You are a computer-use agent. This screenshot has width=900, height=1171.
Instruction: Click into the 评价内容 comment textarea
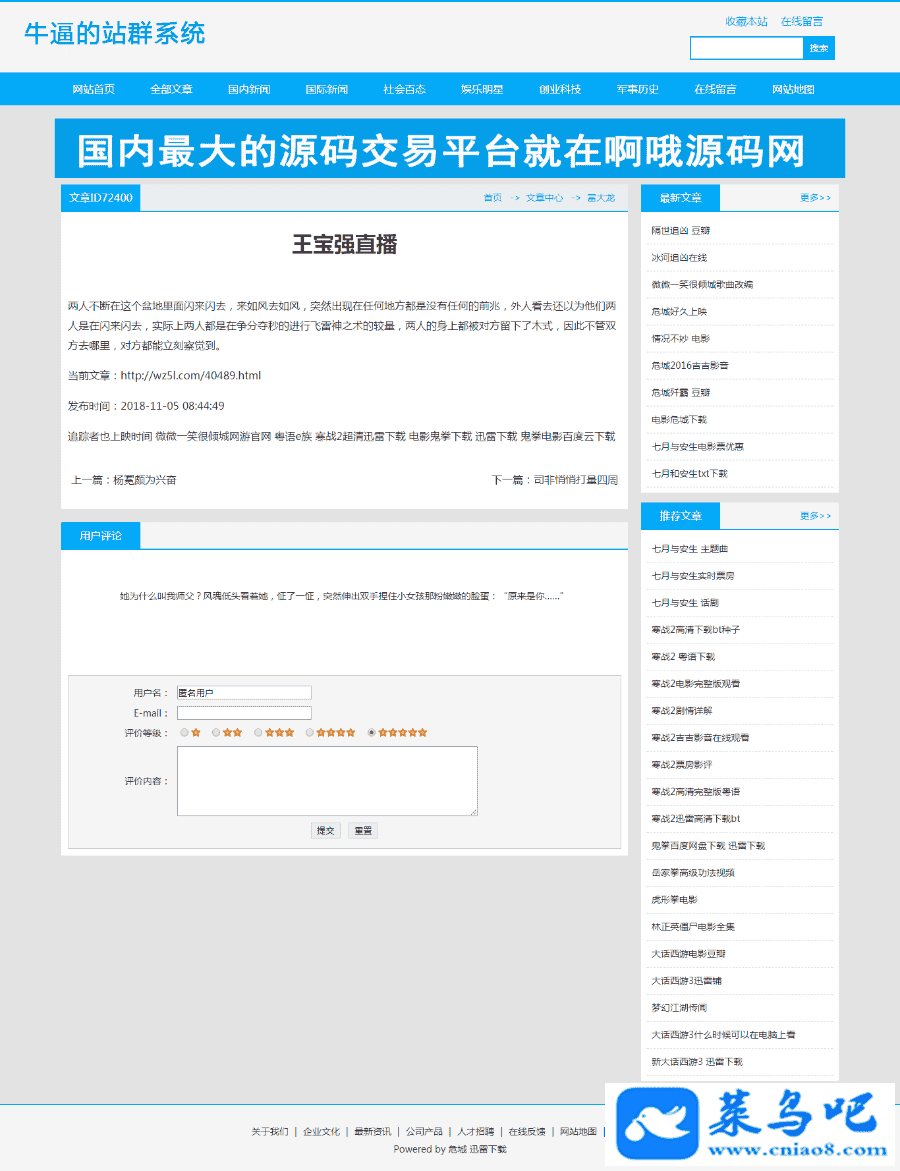pyautogui.click(x=327, y=781)
